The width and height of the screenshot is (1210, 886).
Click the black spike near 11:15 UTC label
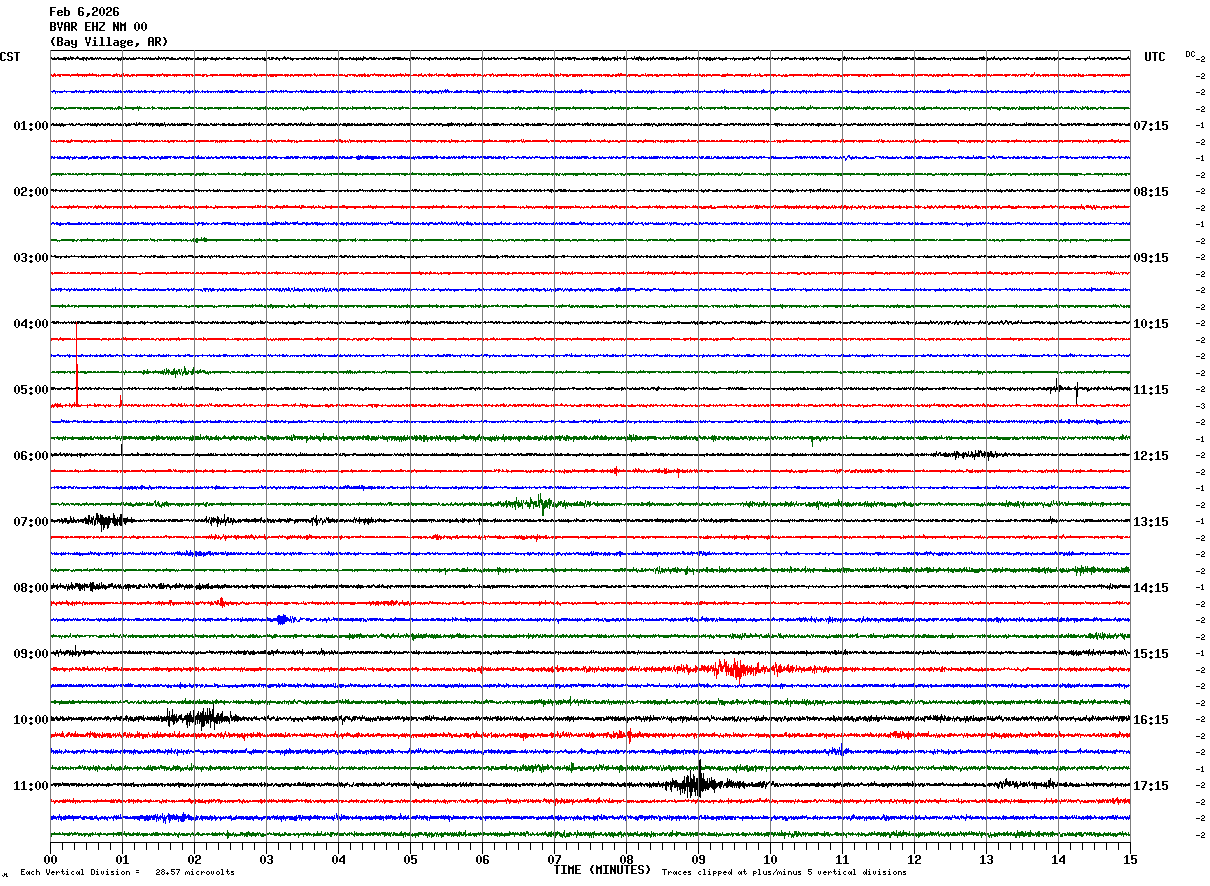(x=1076, y=393)
